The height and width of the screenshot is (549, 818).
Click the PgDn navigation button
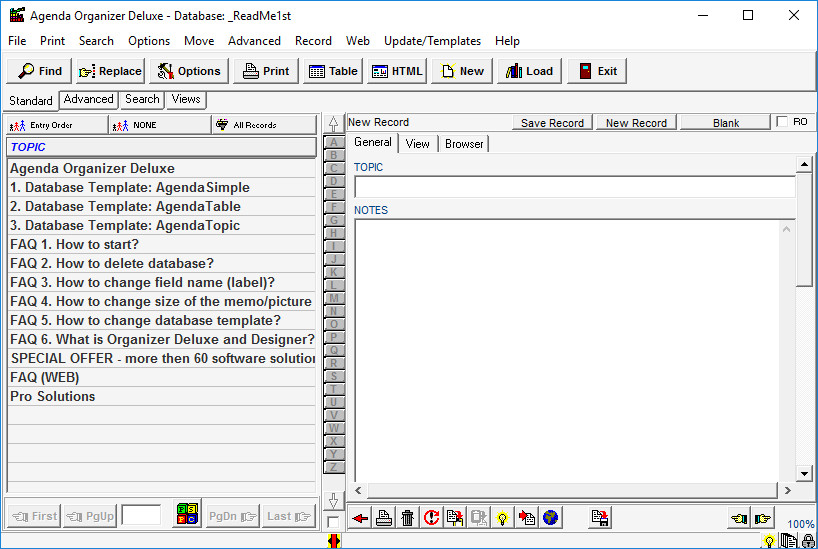[233, 516]
